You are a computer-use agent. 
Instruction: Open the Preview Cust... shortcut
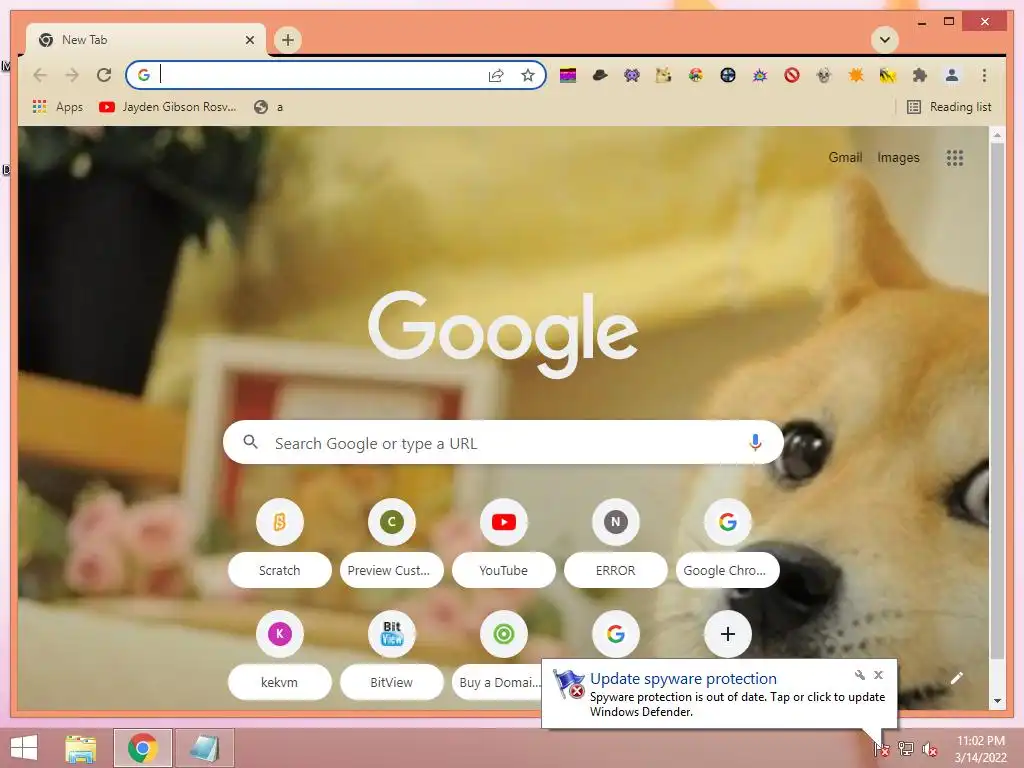click(391, 542)
